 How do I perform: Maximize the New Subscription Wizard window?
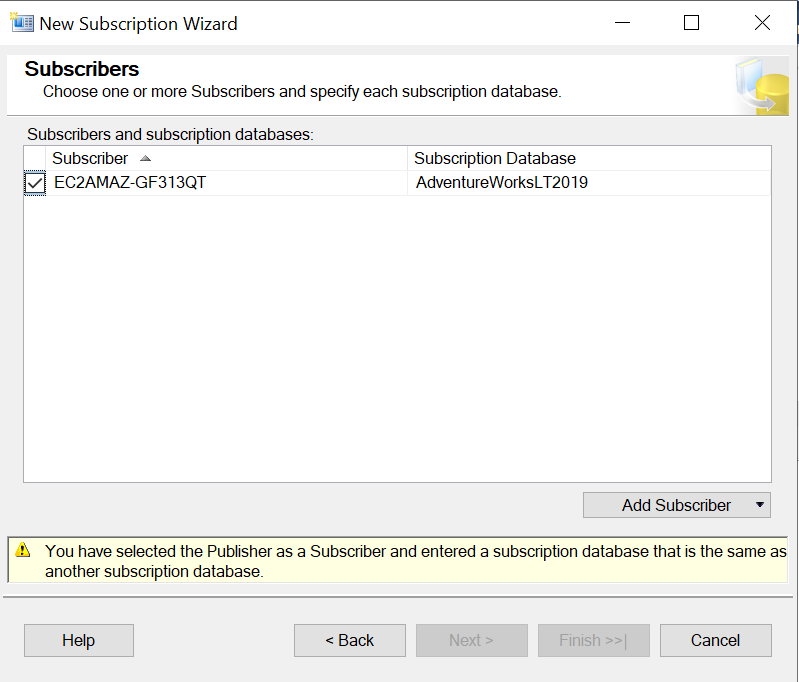click(691, 22)
